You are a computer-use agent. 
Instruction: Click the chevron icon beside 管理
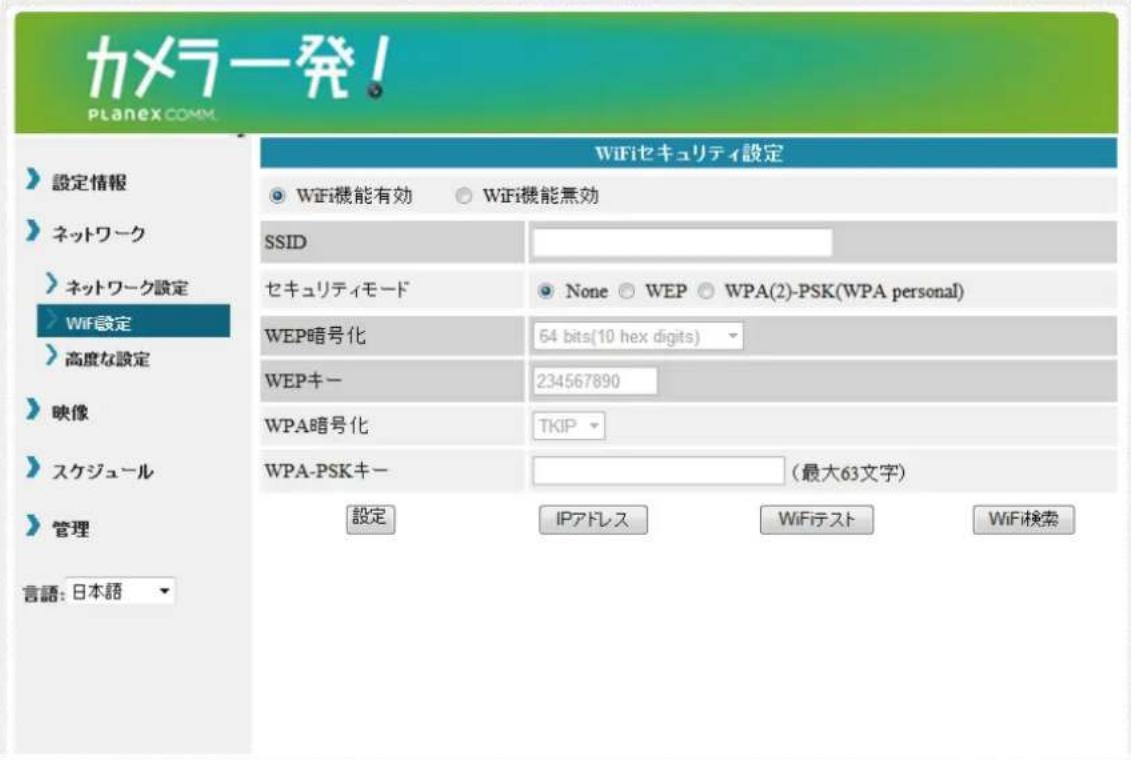(32, 525)
